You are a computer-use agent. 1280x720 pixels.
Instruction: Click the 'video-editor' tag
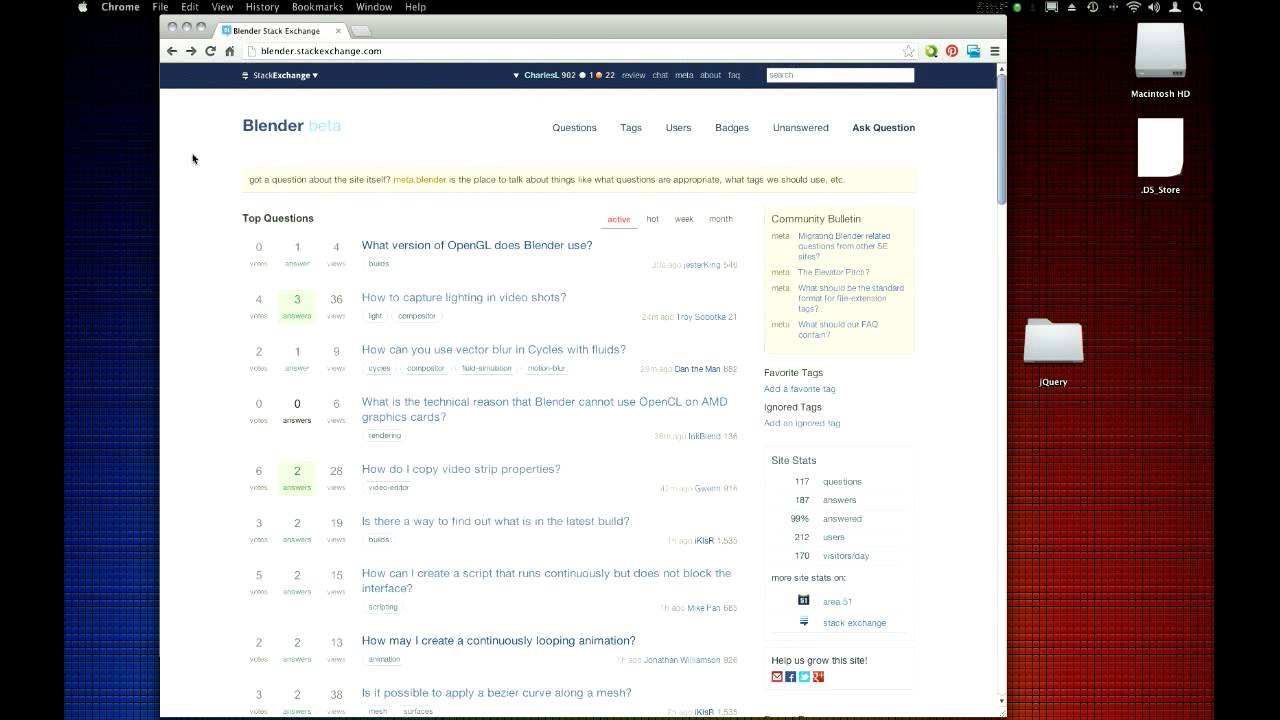[x=389, y=488]
